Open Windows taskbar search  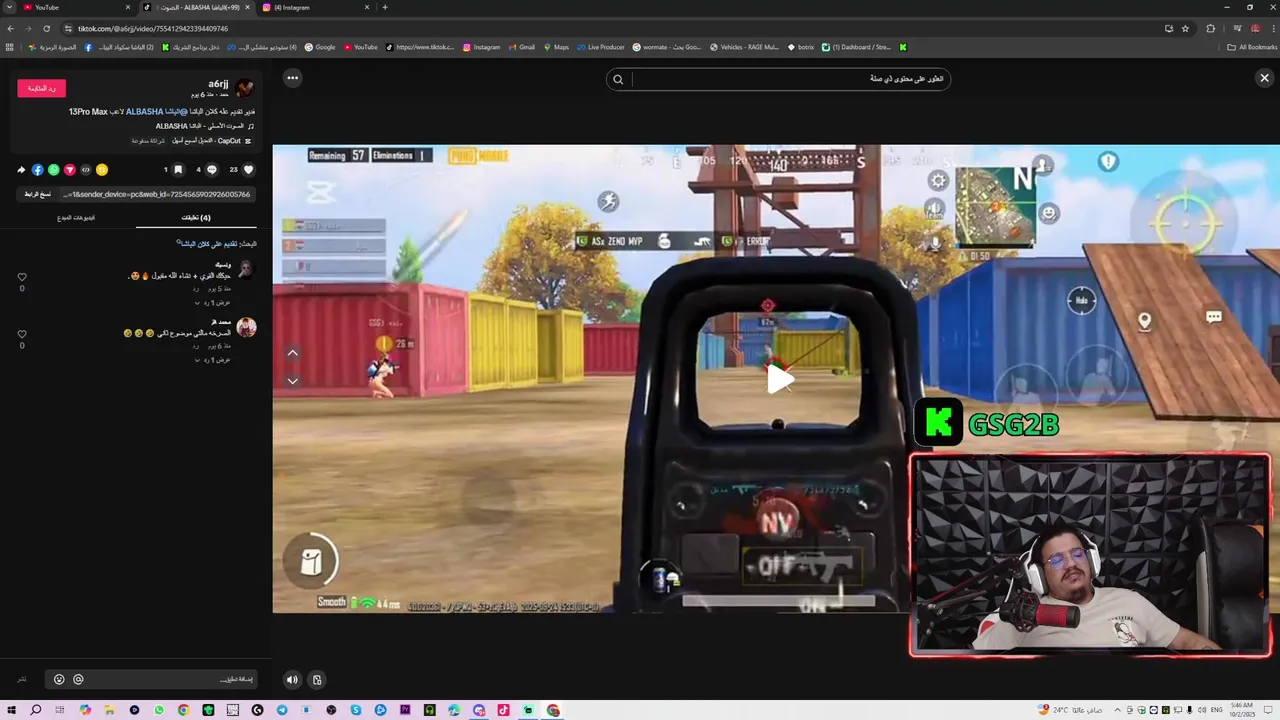(36, 710)
